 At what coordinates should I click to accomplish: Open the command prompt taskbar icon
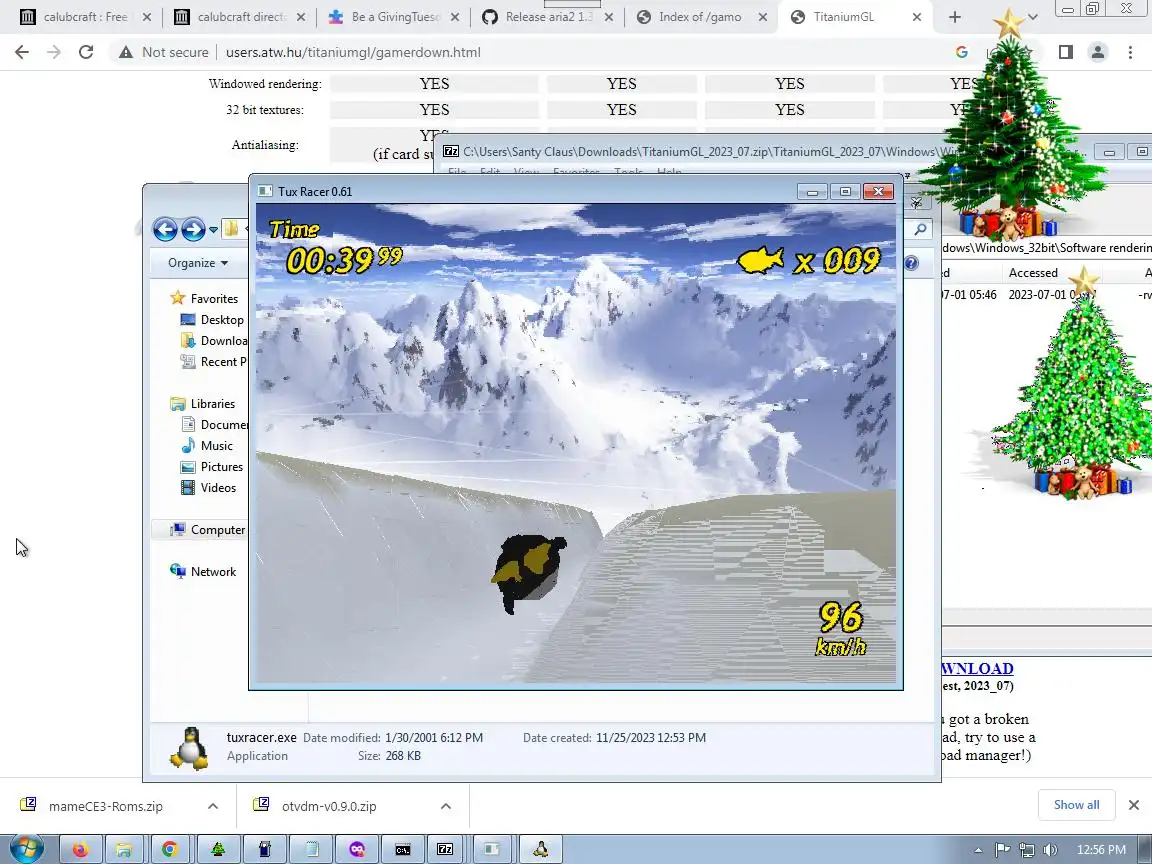[403, 849]
